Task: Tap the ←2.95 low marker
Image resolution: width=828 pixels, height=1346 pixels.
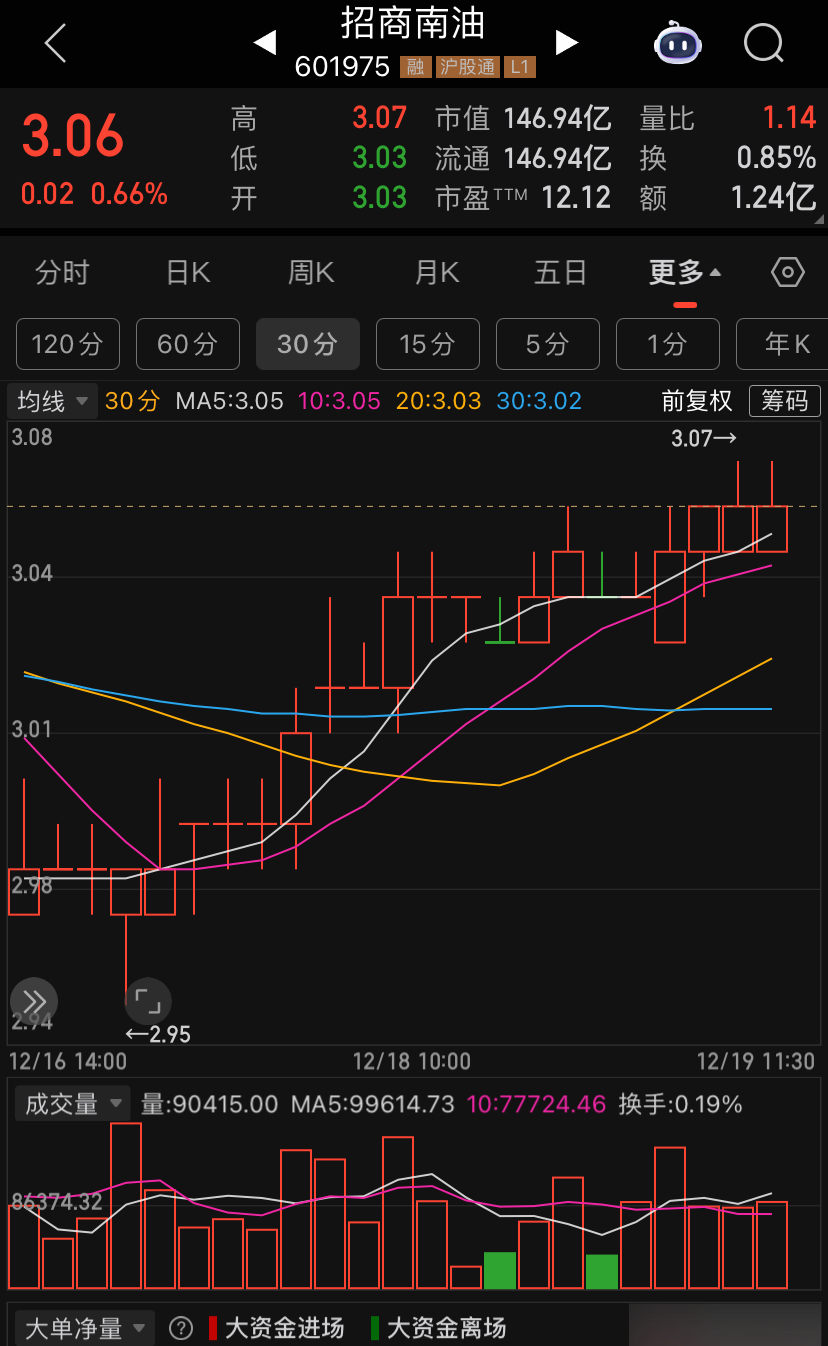Action: (157, 1034)
